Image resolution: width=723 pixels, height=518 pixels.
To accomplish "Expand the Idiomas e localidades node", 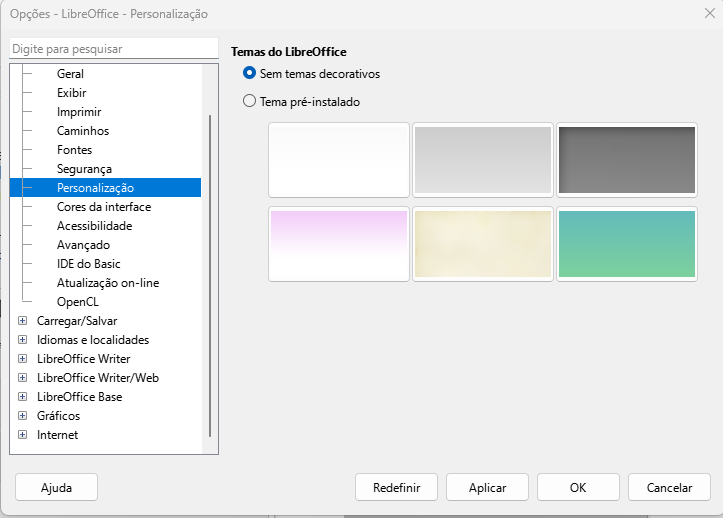I will 22,339.
